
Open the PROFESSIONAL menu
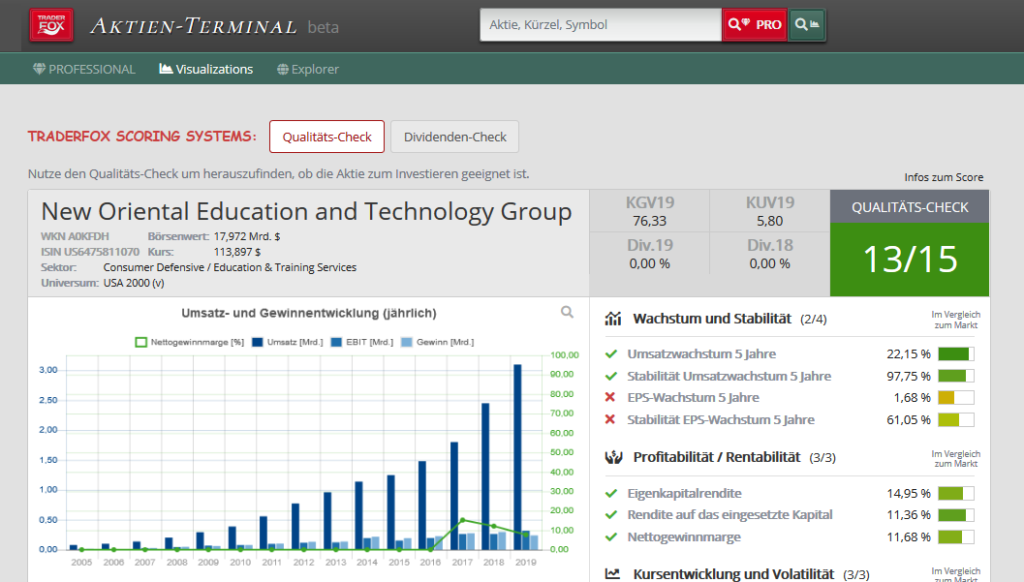pos(84,69)
